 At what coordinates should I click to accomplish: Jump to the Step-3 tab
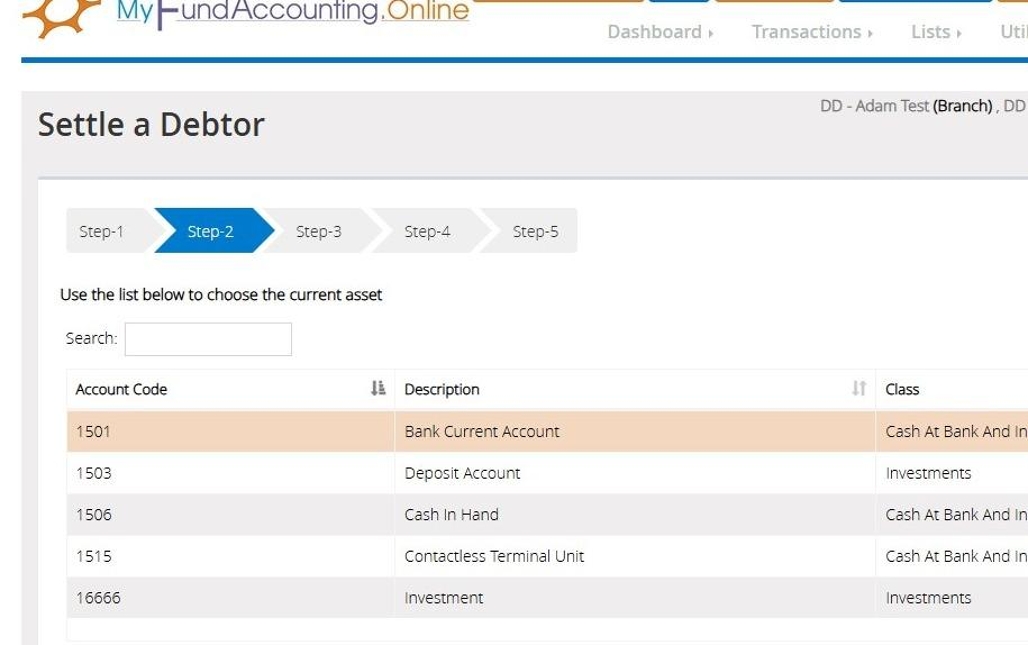(x=319, y=232)
